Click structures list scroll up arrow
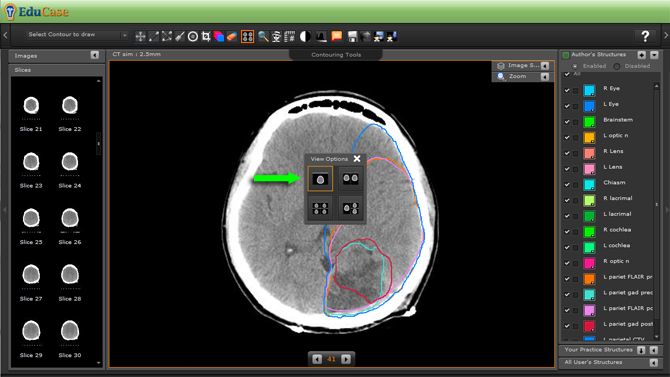Screen dimensions: 670x377 pos(656,87)
